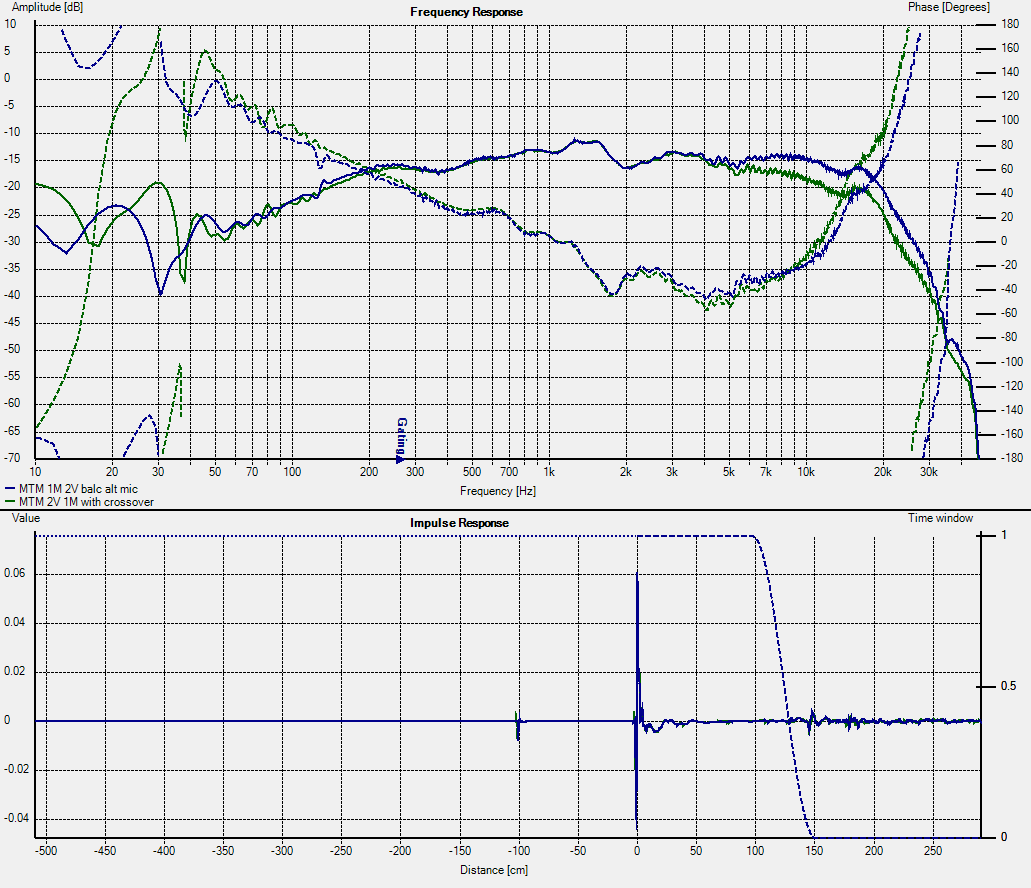Click the 0.06 tick on impulse value axis
The width and height of the screenshot is (1031, 888).
14,573
